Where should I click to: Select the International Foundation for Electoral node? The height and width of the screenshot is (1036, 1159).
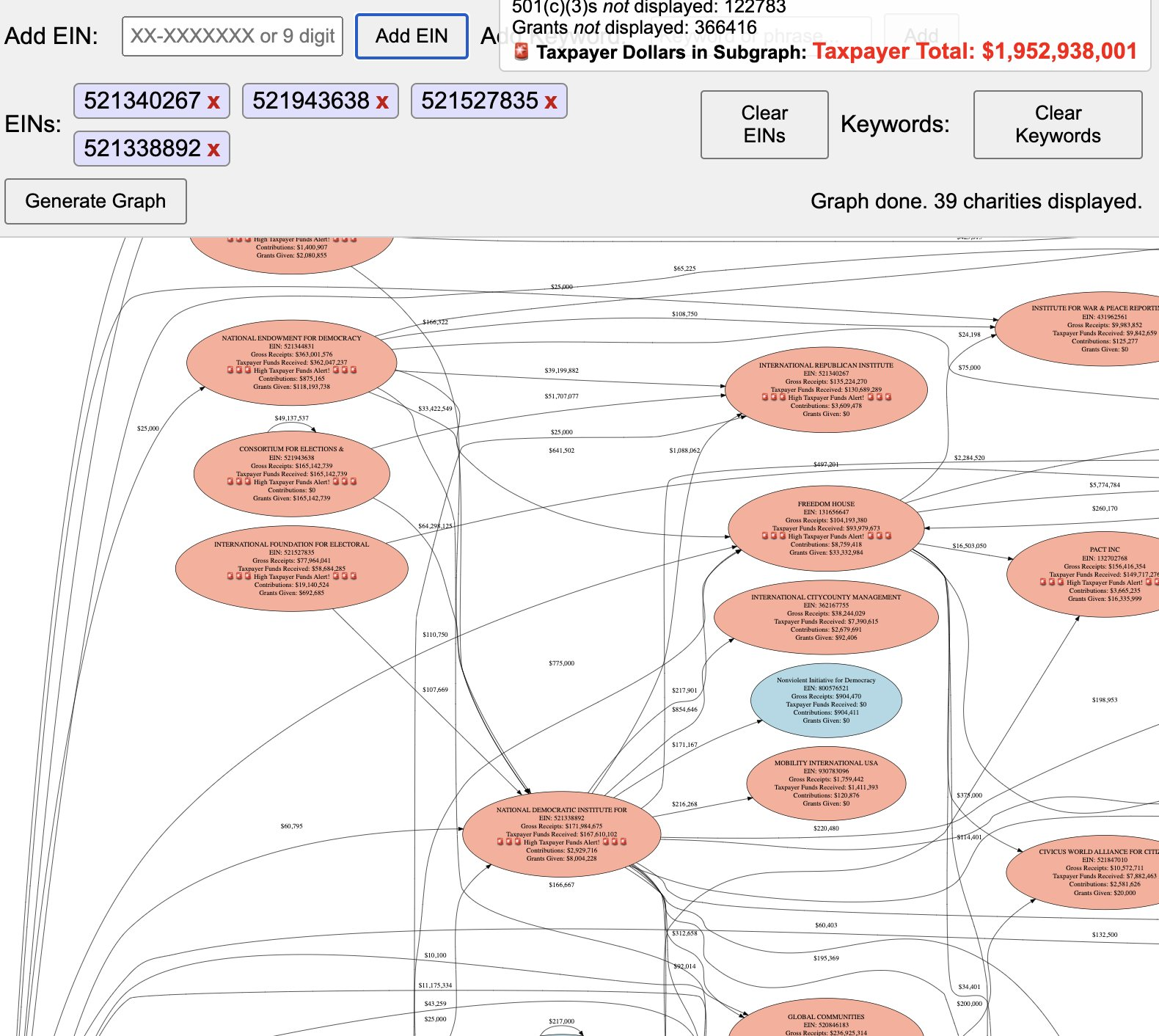[291, 569]
